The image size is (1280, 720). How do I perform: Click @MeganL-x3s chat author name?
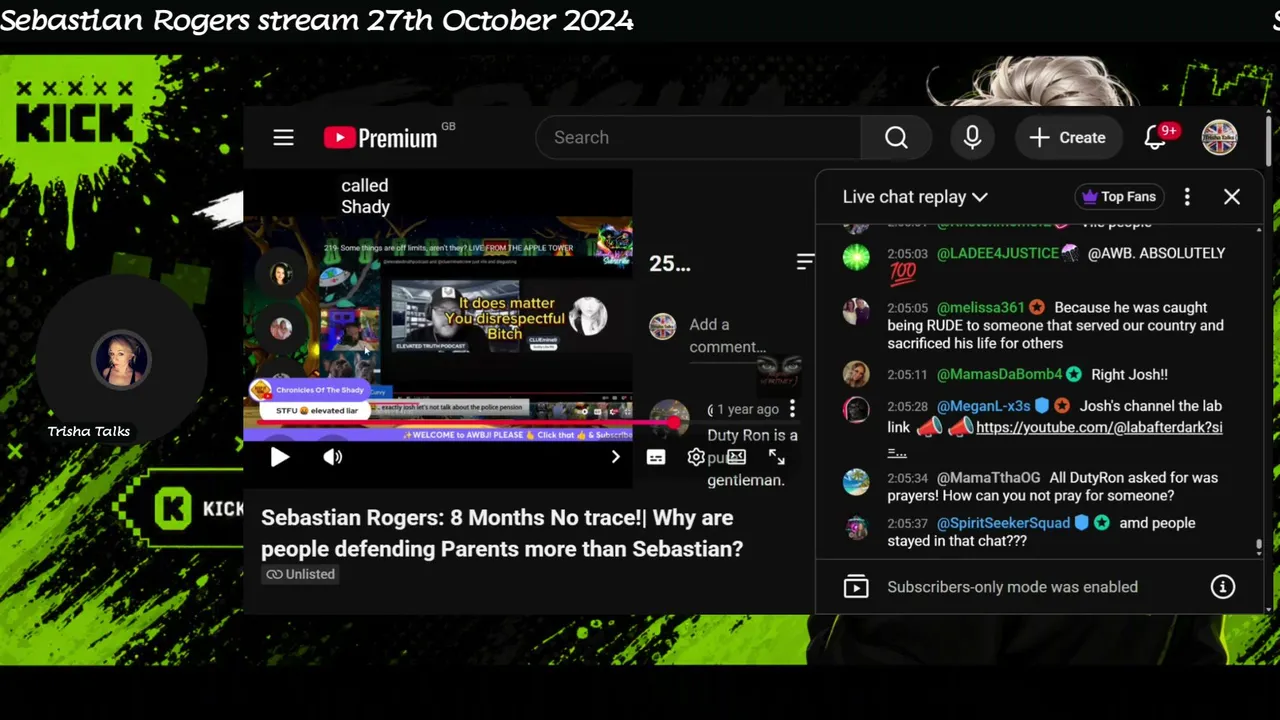tap(984, 406)
